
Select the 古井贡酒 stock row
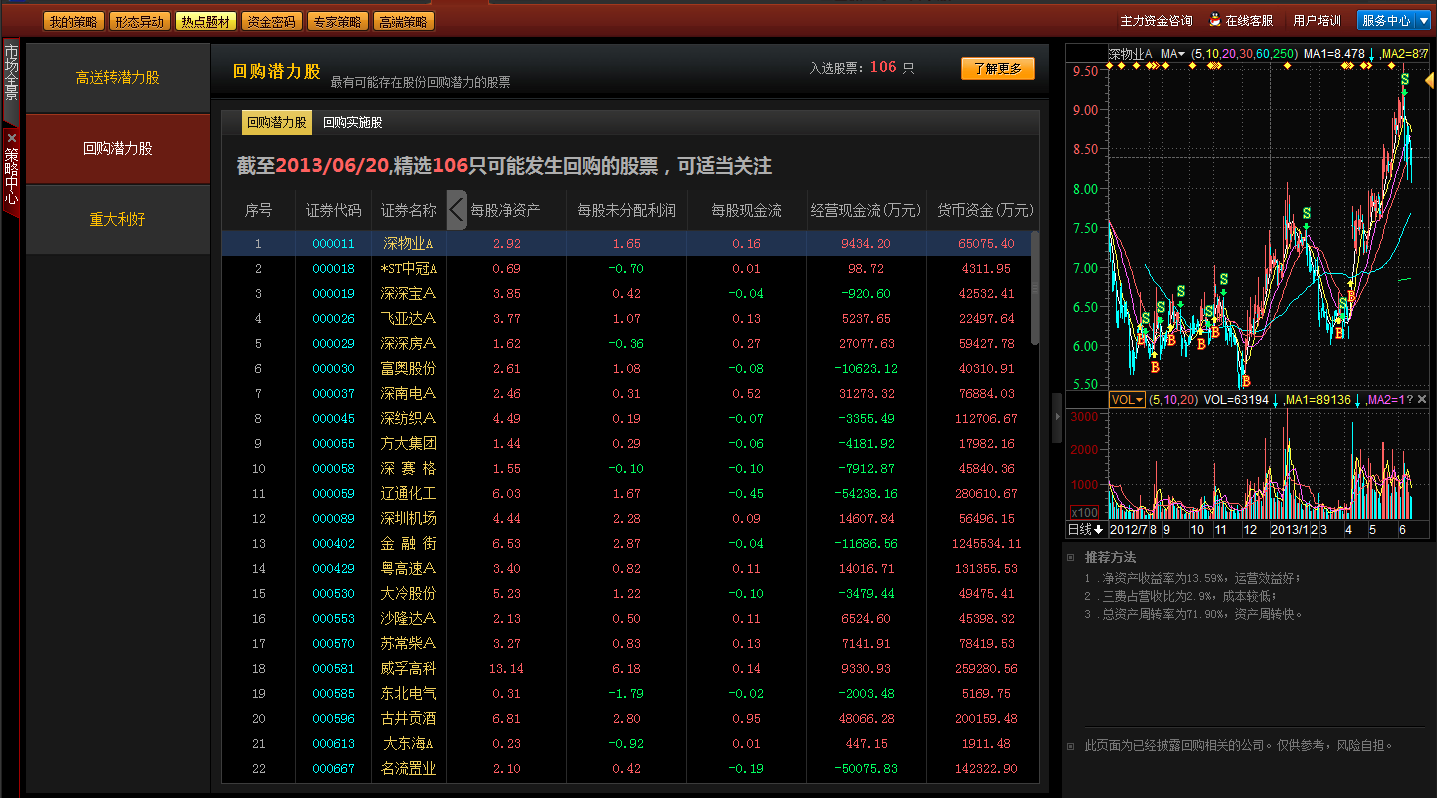pyautogui.click(x=625, y=718)
